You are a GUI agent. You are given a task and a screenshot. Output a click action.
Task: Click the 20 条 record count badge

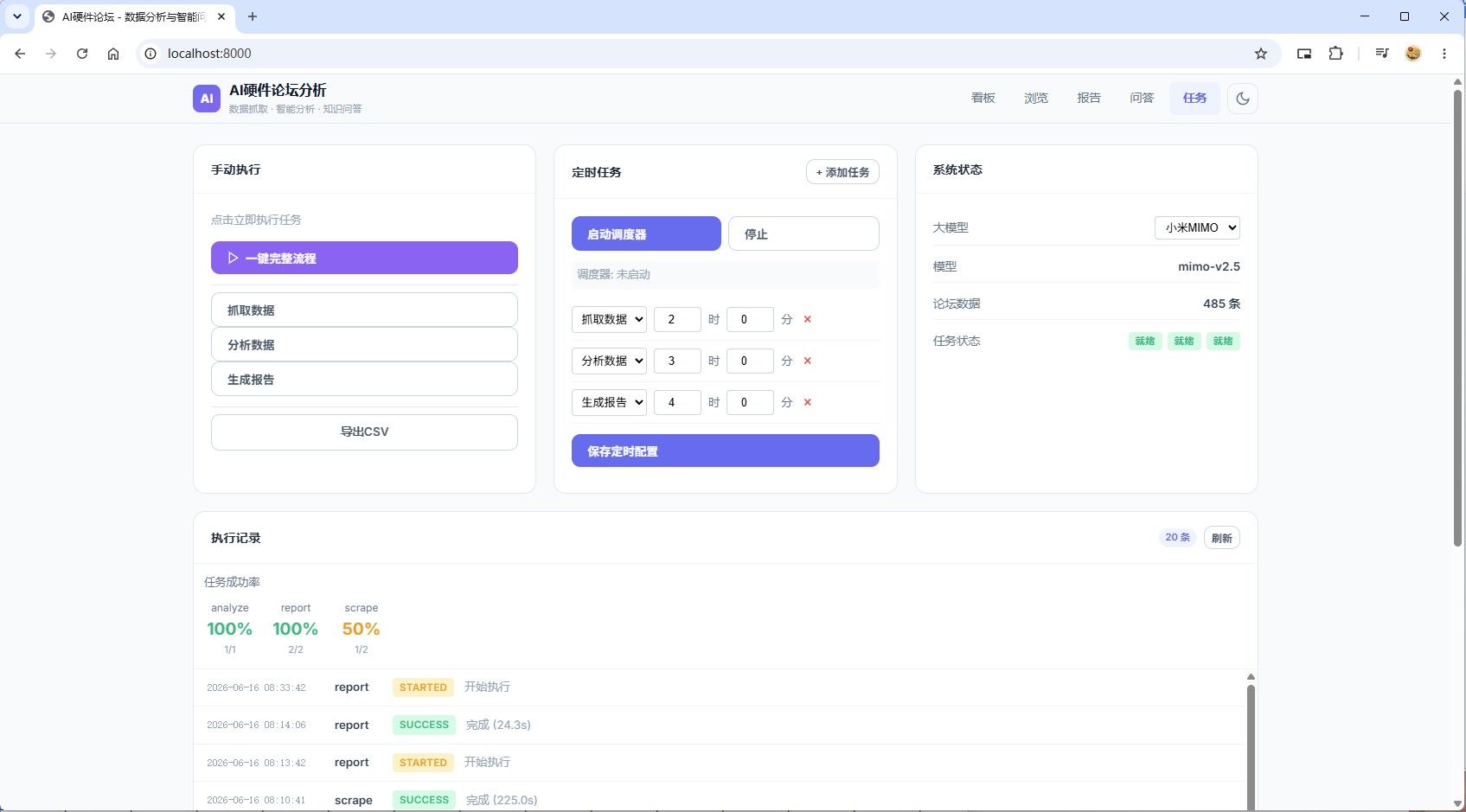(x=1177, y=537)
